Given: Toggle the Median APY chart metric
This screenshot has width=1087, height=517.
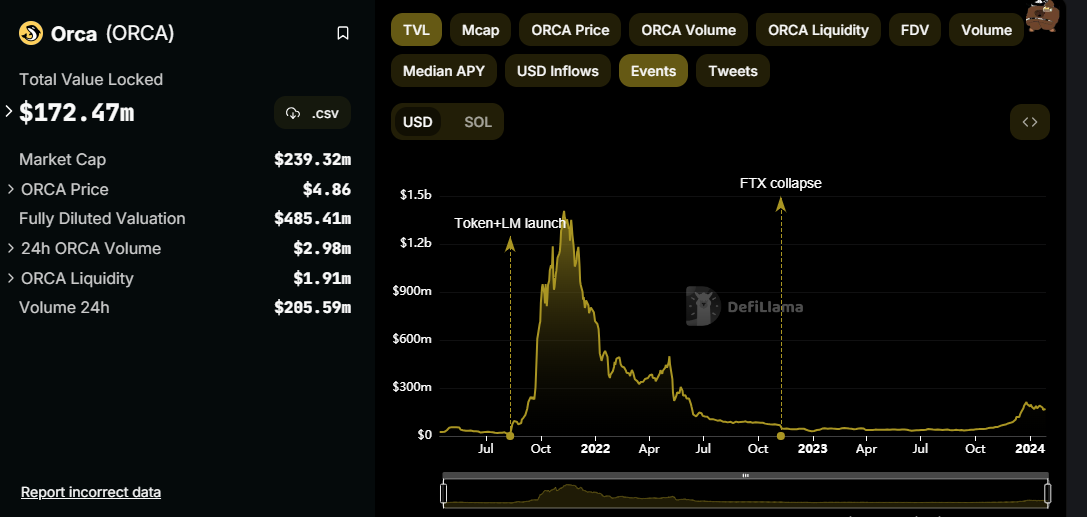Looking at the screenshot, I should point(444,71).
